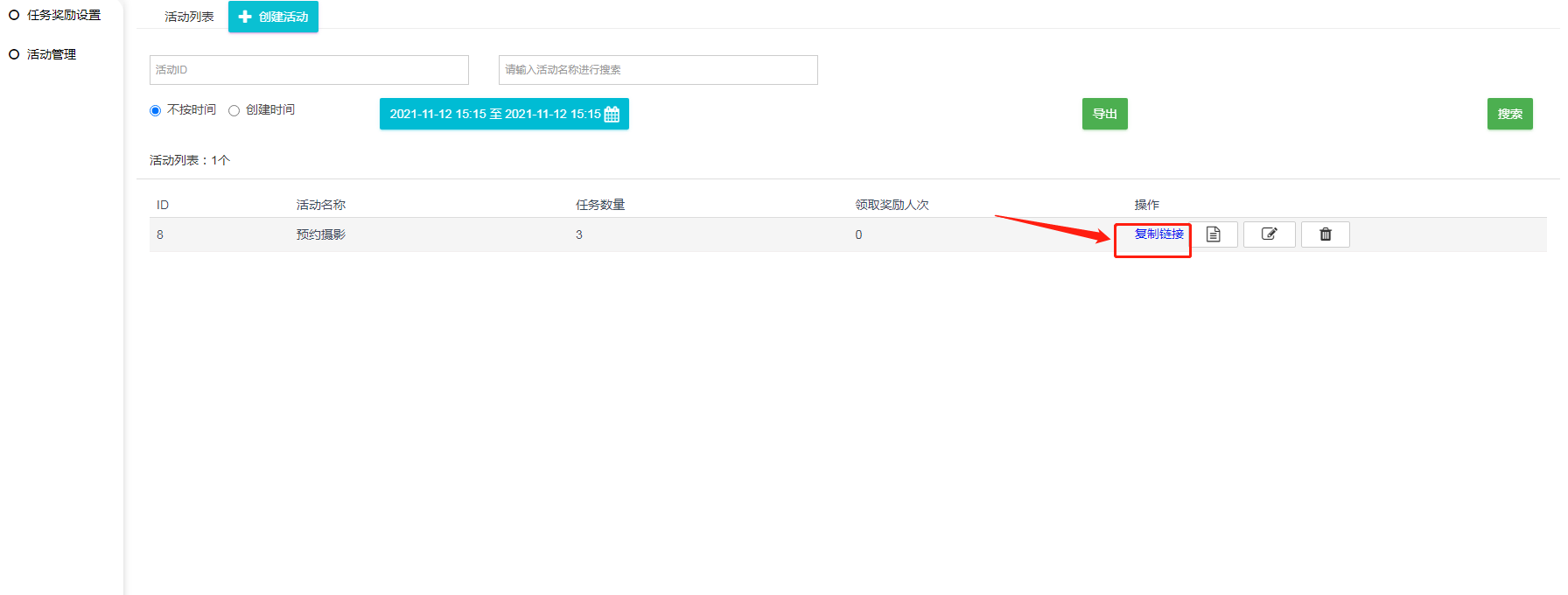Click the 复制链接 link

pos(1158,234)
